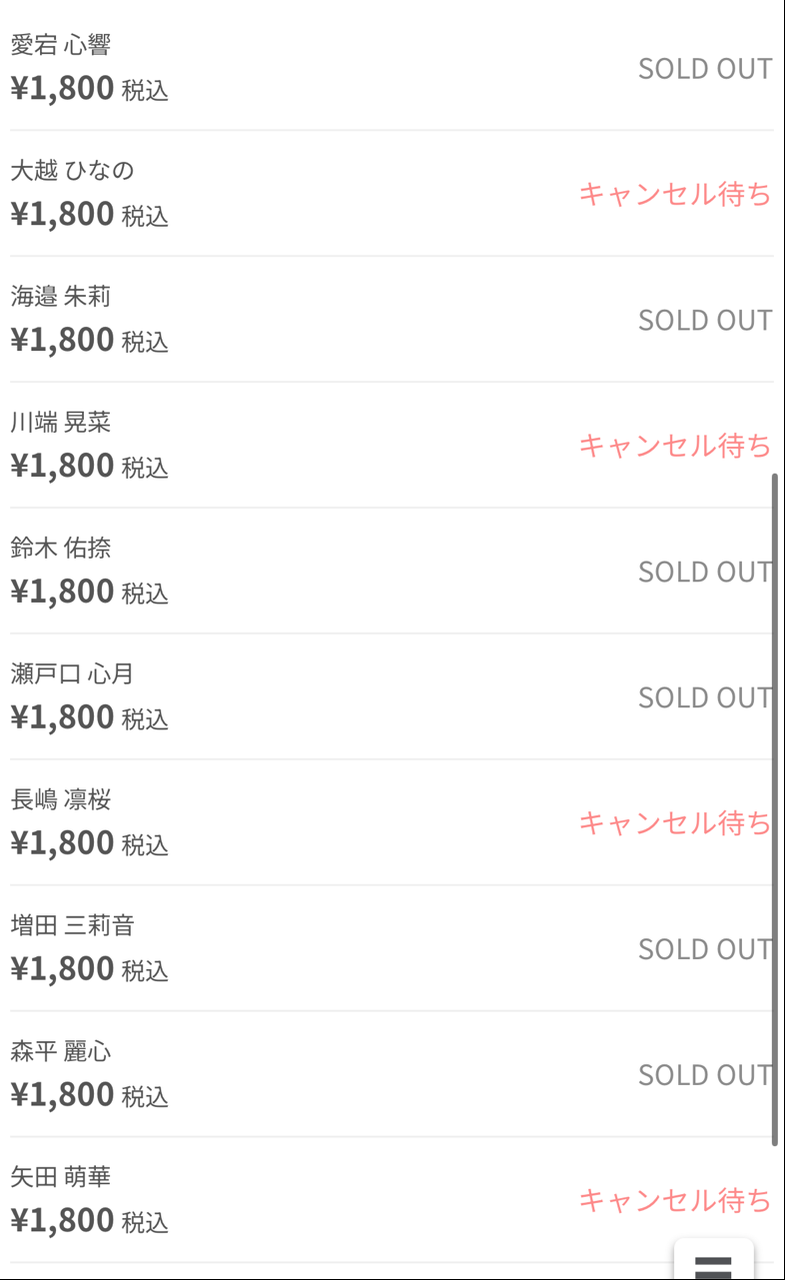Image resolution: width=785 pixels, height=1280 pixels.
Task: Select the 大越 ひなの ticket name
Action: [x=72, y=171]
